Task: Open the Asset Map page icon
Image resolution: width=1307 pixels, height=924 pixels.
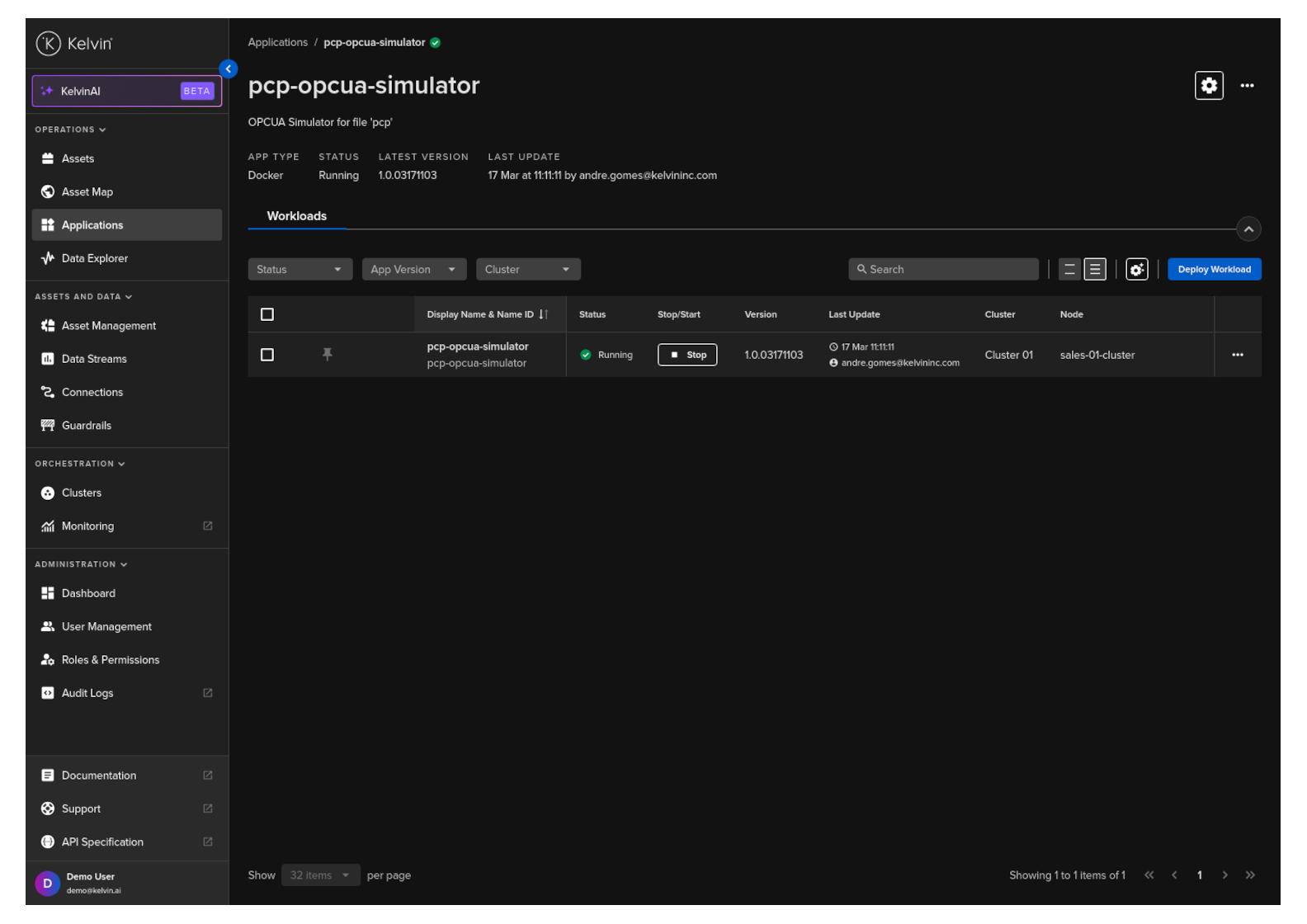Action: (x=48, y=192)
